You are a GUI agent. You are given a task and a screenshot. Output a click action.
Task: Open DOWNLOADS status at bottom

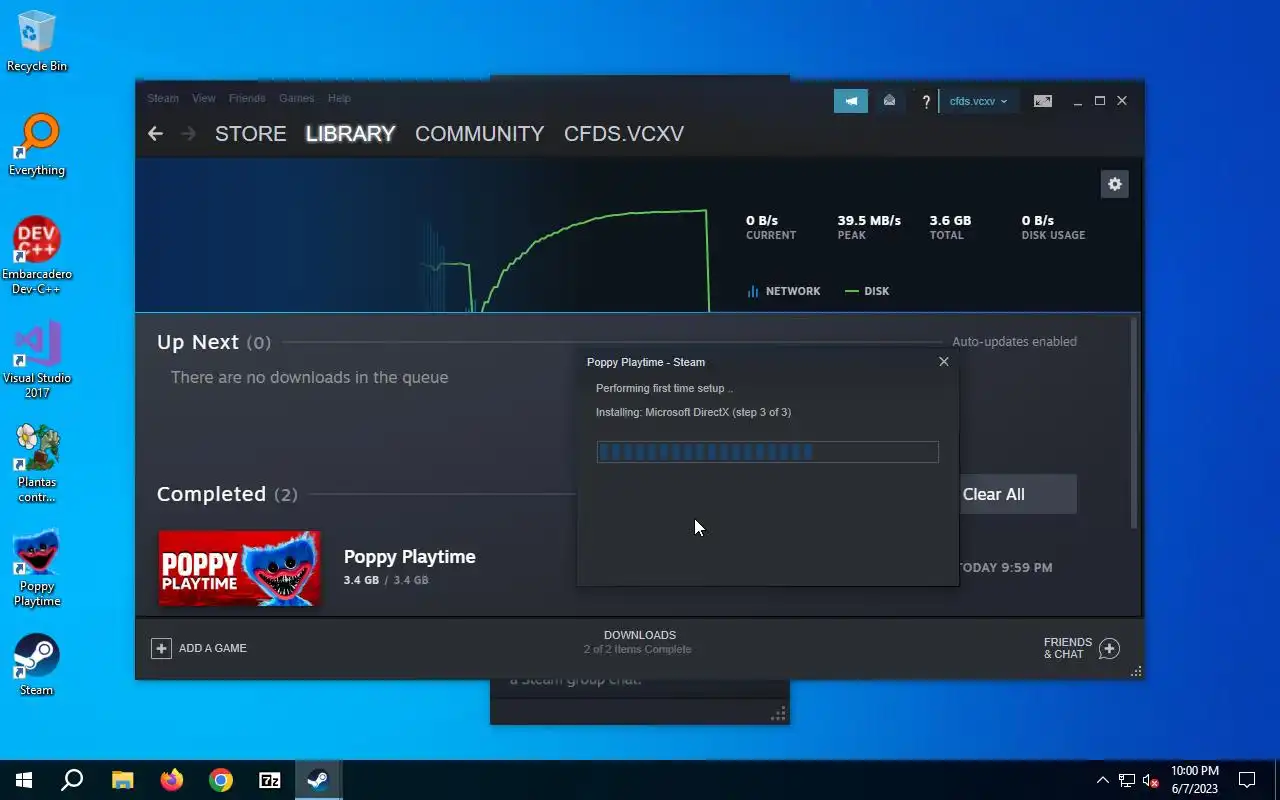tap(640, 642)
